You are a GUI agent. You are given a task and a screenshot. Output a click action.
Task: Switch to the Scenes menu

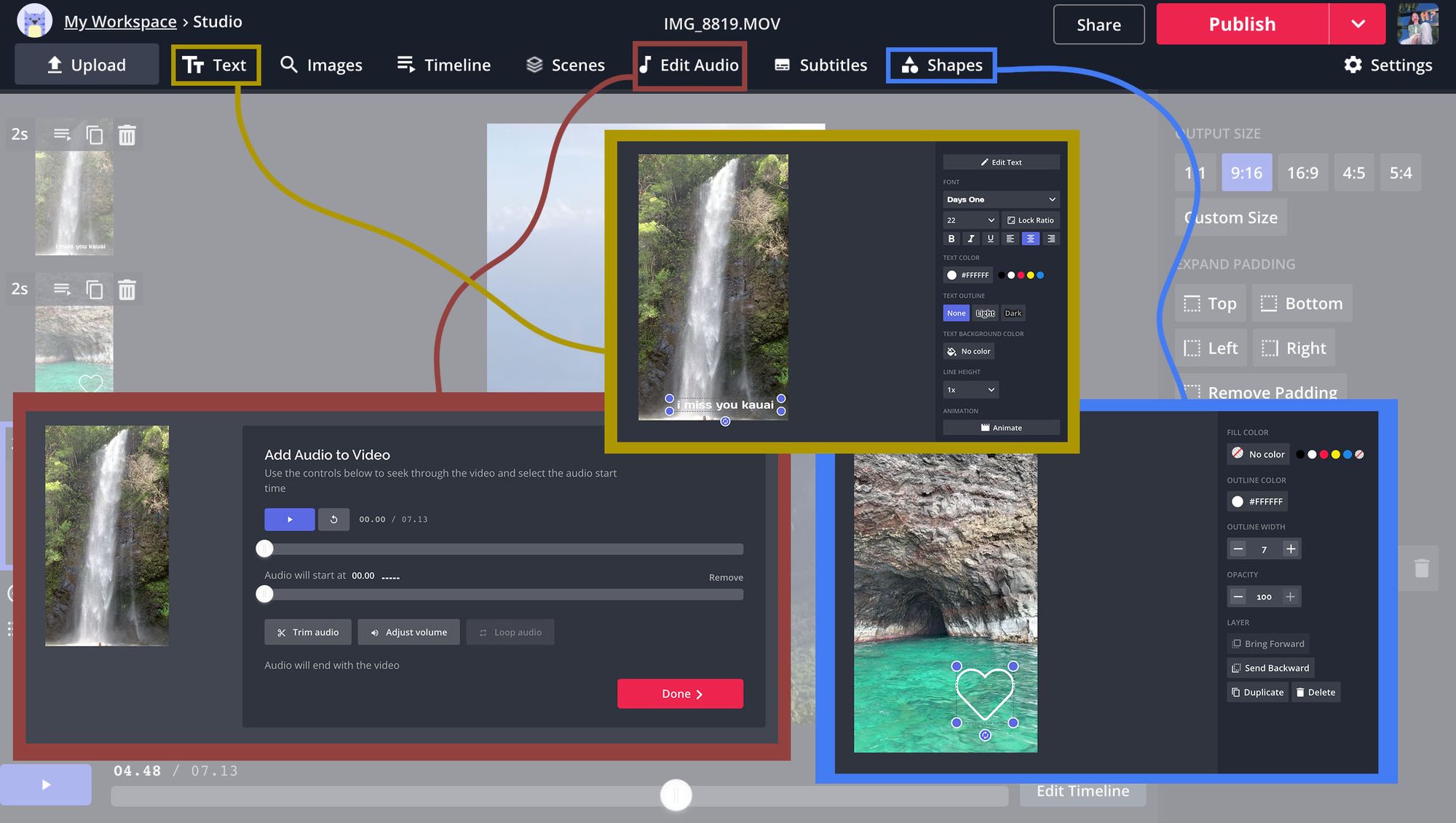coord(565,65)
